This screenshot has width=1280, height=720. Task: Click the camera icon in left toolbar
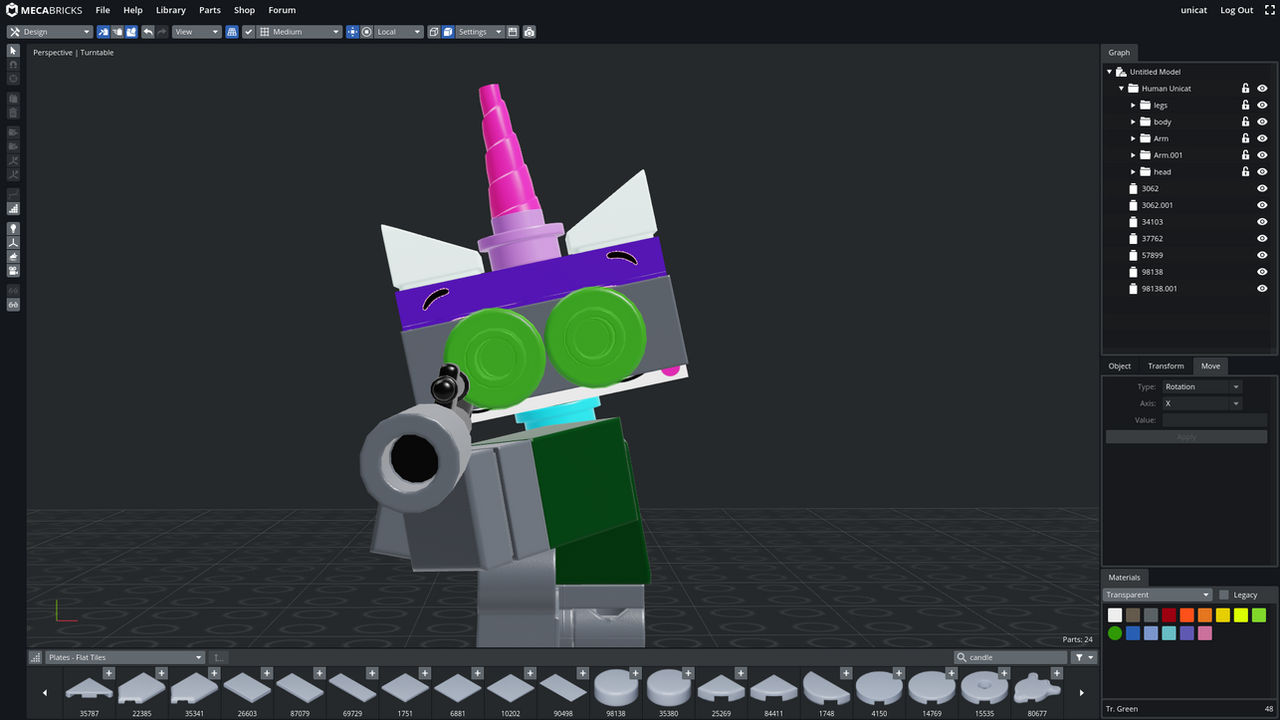13,271
